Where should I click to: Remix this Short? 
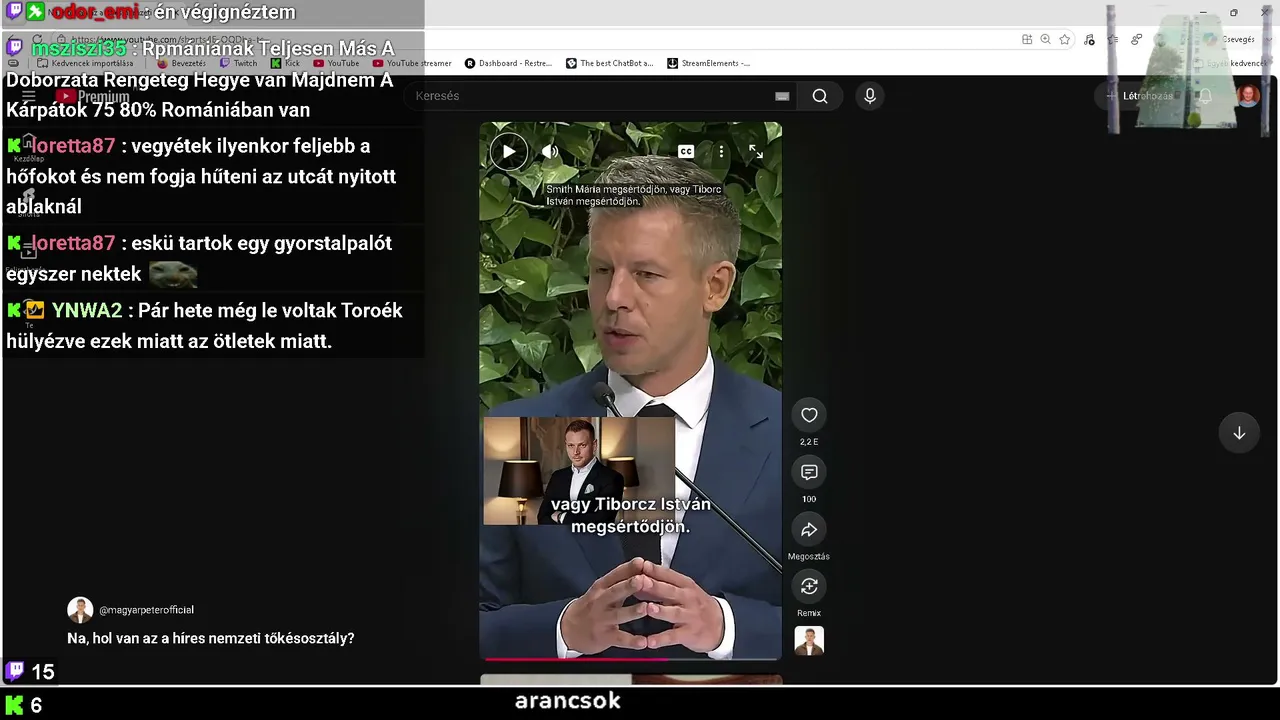click(x=809, y=586)
